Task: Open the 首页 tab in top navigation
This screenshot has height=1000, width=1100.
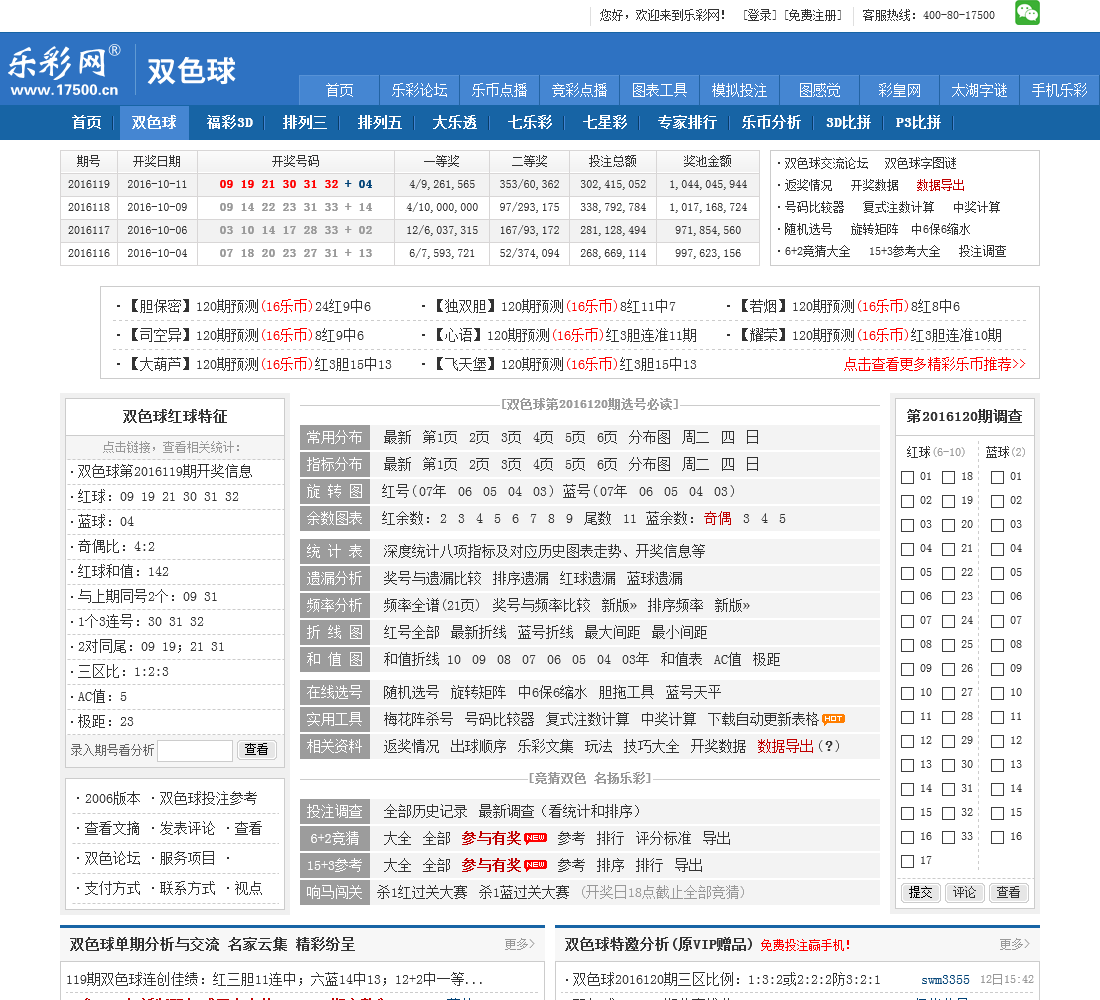Action: 340,90
